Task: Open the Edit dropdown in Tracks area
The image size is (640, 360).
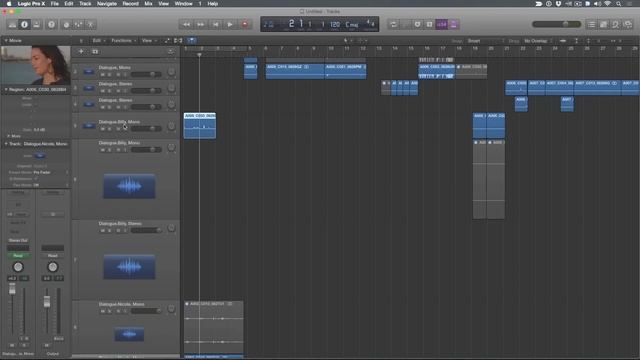Action: pyautogui.click(x=98, y=40)
